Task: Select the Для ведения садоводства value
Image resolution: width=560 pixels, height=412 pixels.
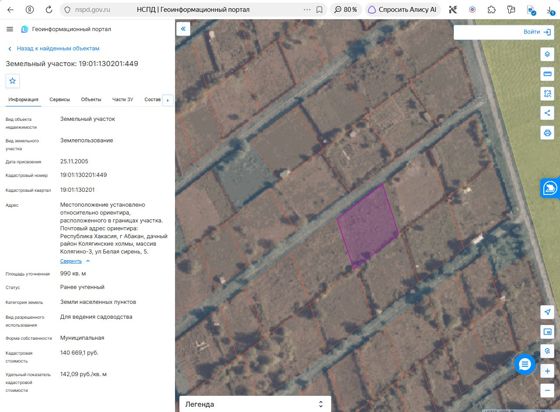Action: pyautogui.click(x=96, y=317)
